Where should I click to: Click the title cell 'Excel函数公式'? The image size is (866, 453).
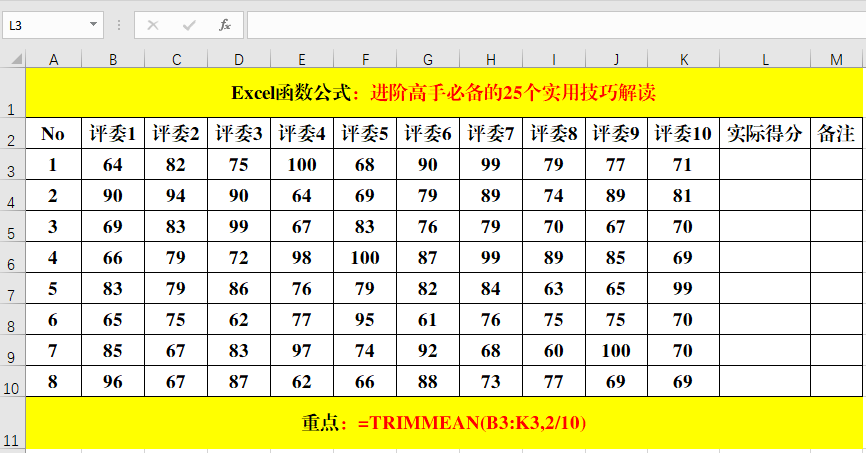[444, 93]
